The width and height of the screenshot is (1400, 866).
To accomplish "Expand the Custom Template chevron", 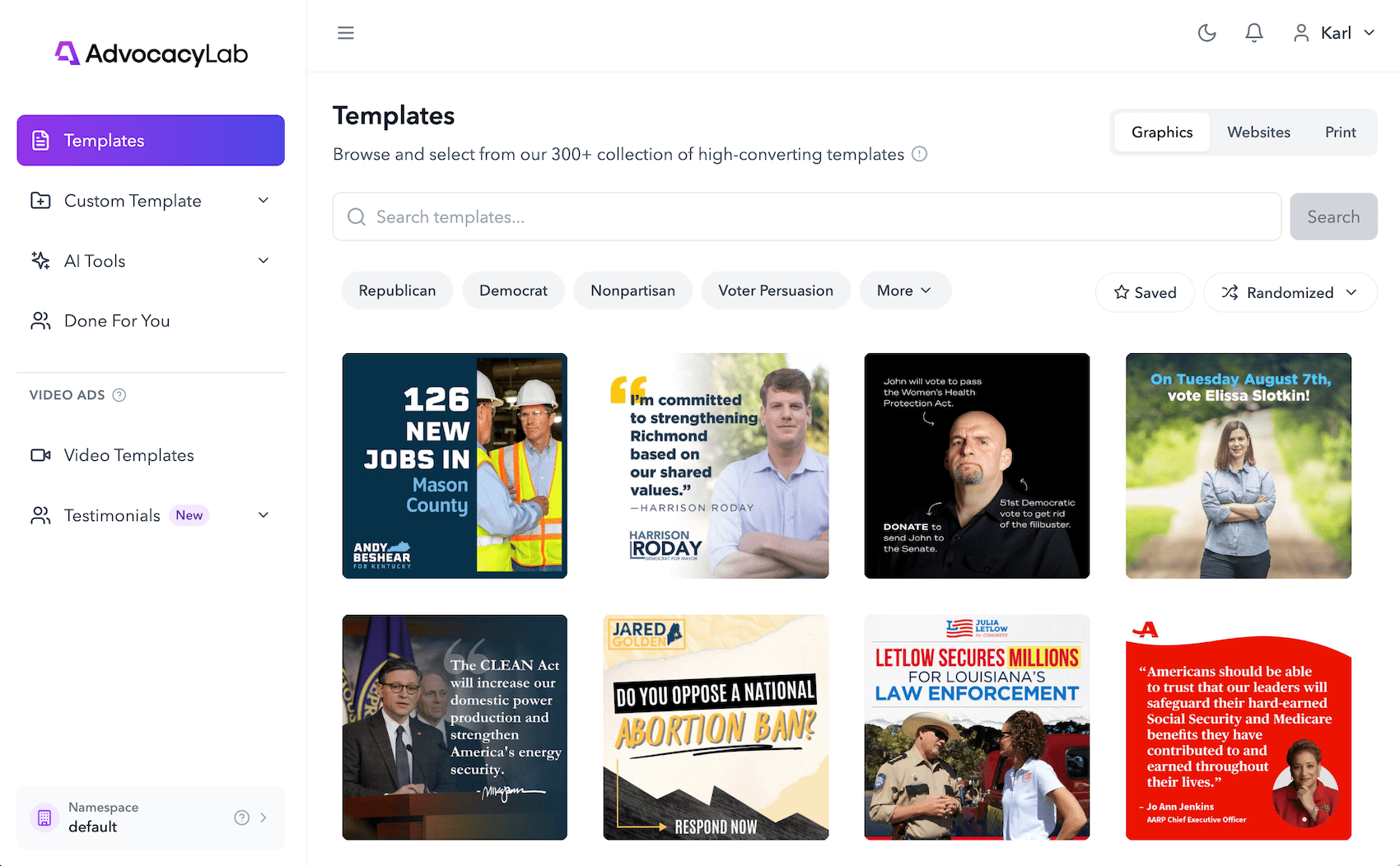I will (264, 201).
